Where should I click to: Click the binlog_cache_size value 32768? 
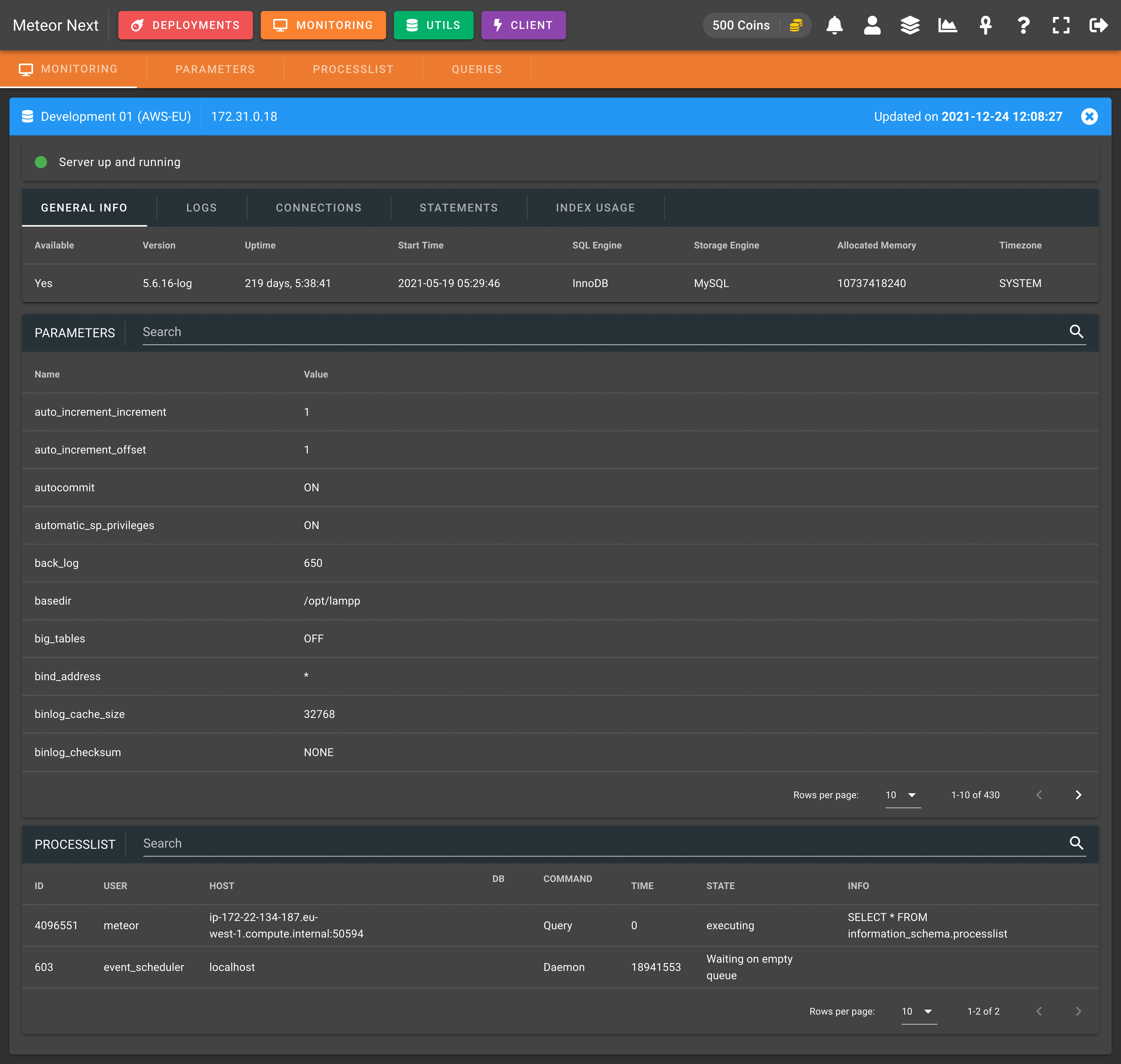(x=319, y=714)
